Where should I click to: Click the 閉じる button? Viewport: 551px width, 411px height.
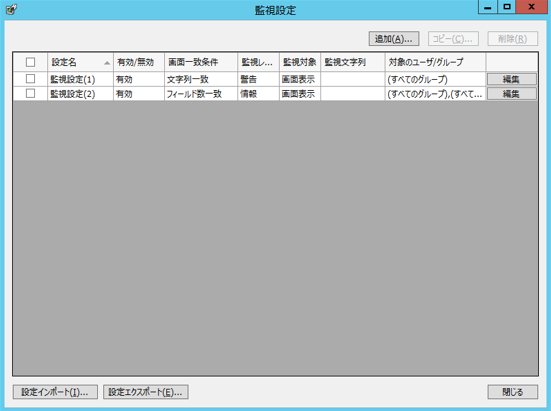point(512,392)
